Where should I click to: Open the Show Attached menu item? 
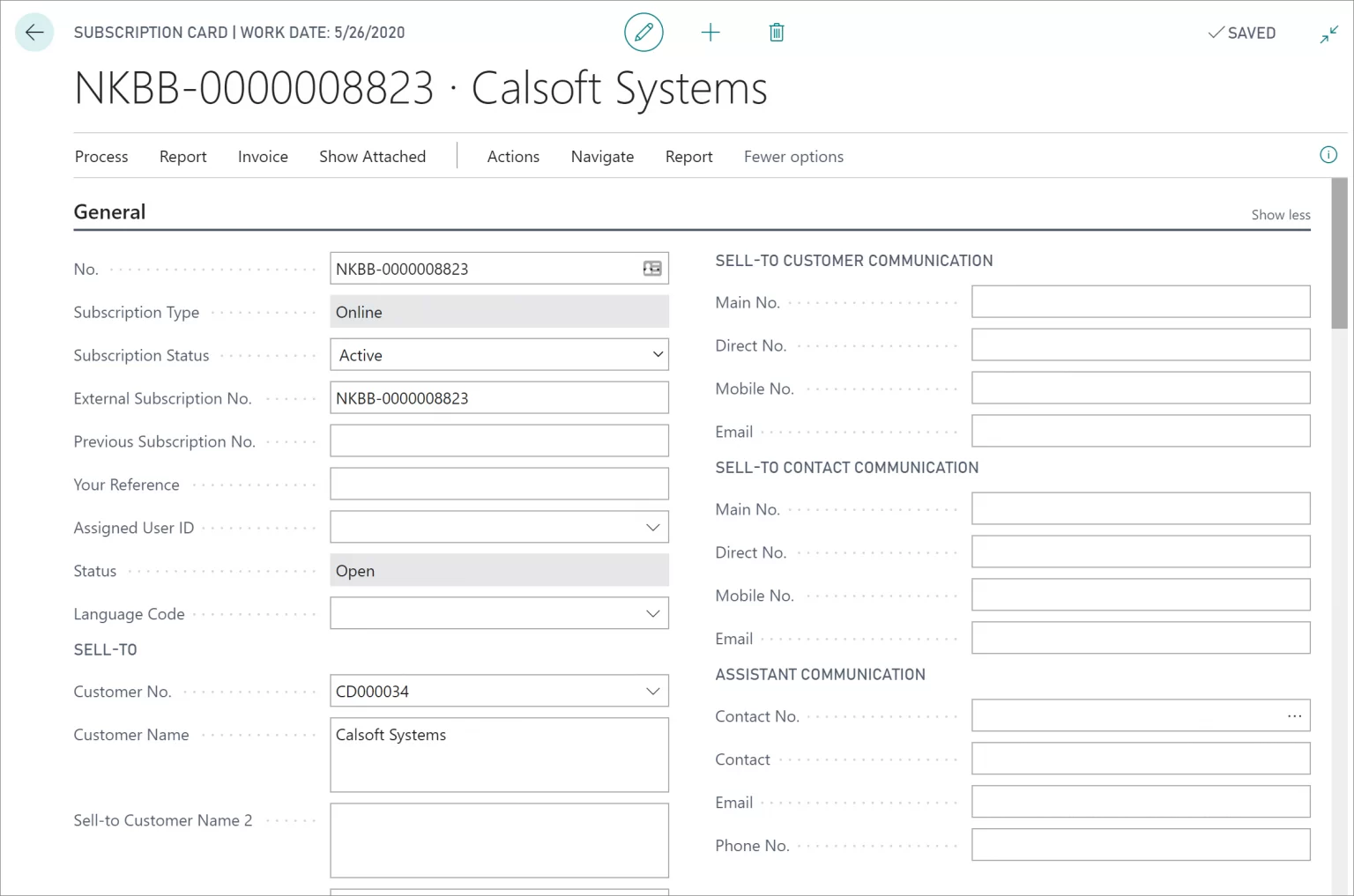372,156
